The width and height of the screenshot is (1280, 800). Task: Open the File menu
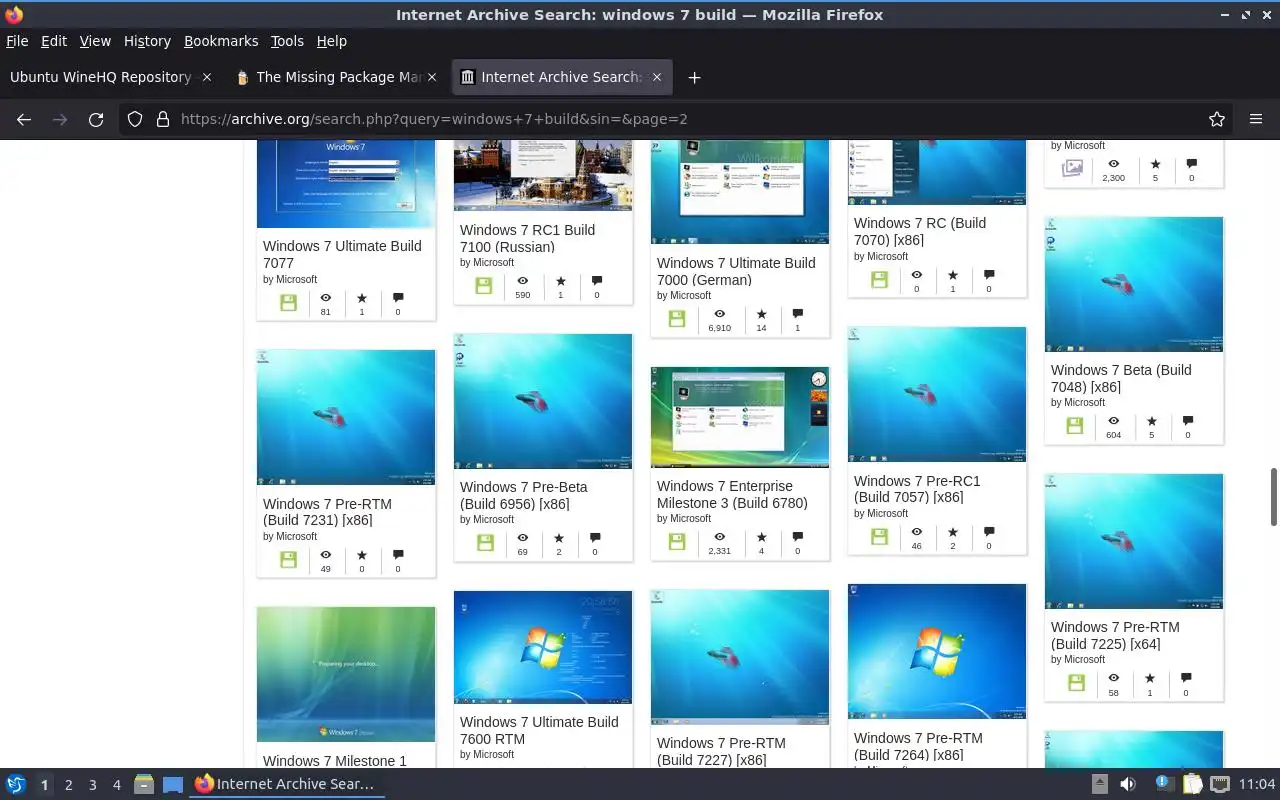coord(17,41)
